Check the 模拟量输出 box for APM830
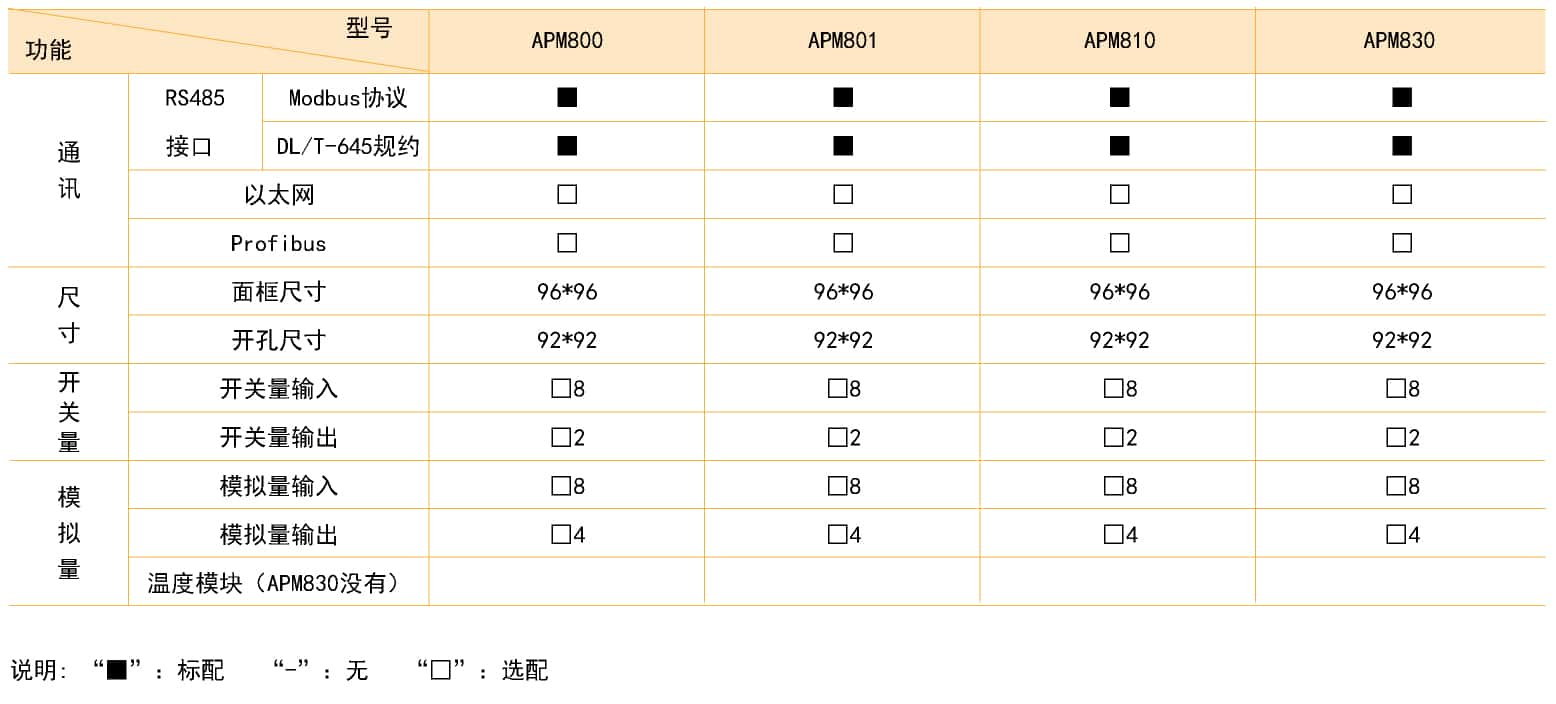This screenshot has width=1556, height=704. (1396, 535)
